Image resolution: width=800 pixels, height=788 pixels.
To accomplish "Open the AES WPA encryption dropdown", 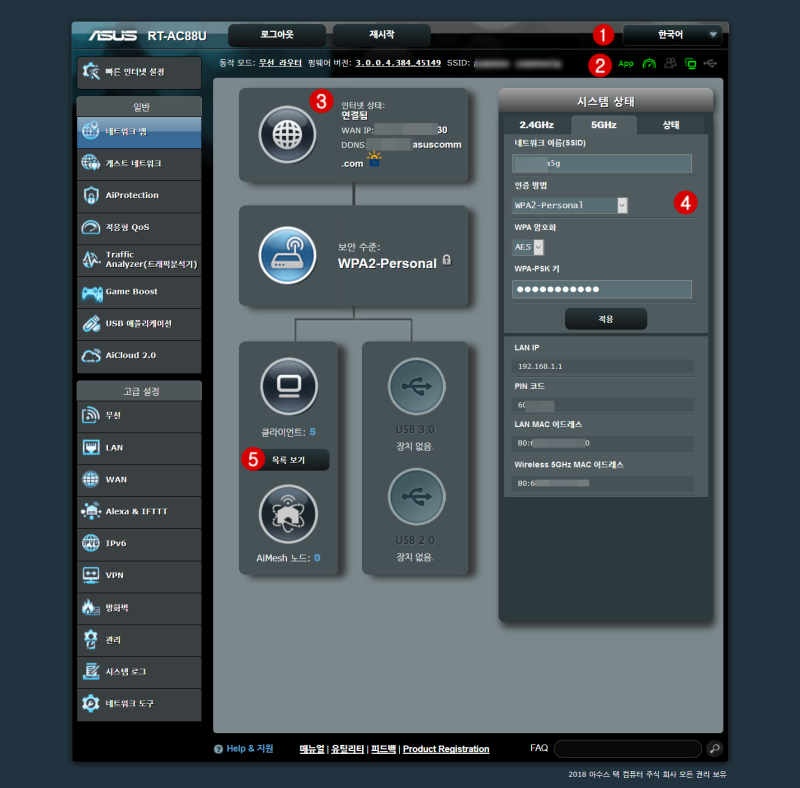I will pyautogui.click(x=528, y=247).
